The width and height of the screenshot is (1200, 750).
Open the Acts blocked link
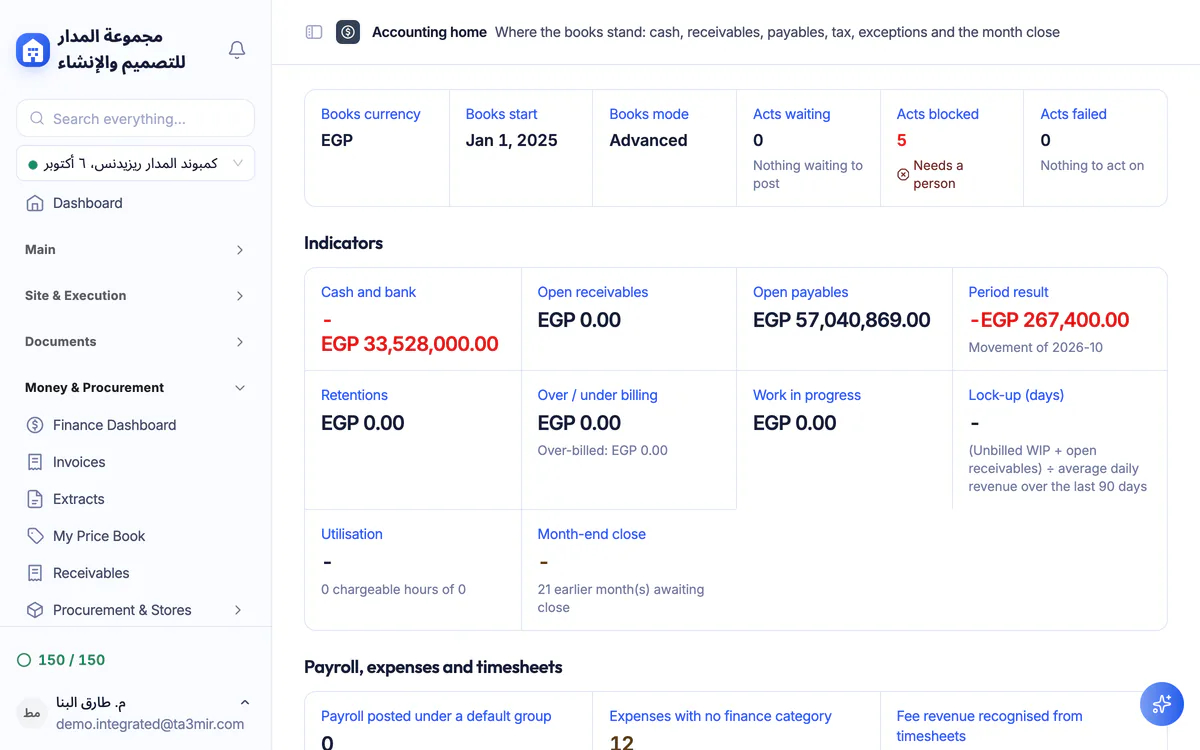(937, 114)
